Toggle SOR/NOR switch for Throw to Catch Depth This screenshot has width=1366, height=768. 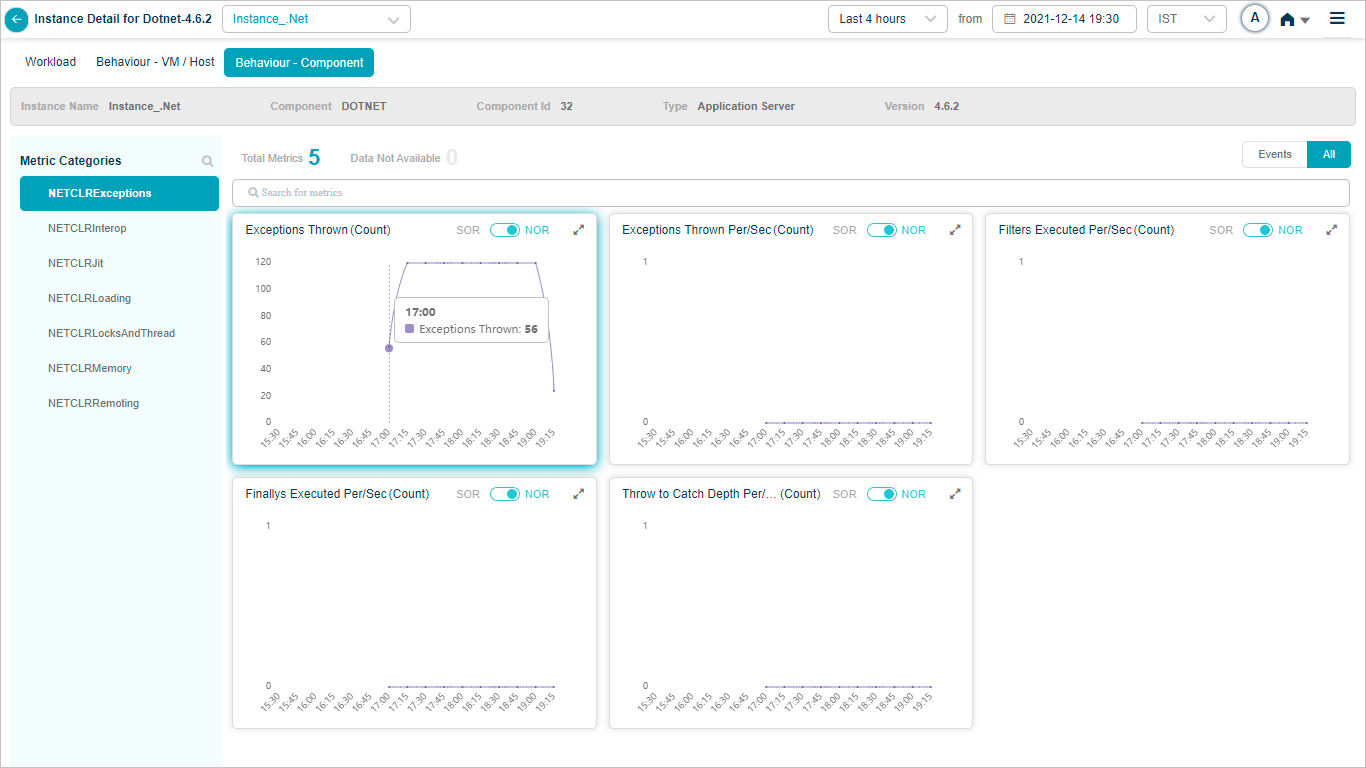[x=882, y=494]
